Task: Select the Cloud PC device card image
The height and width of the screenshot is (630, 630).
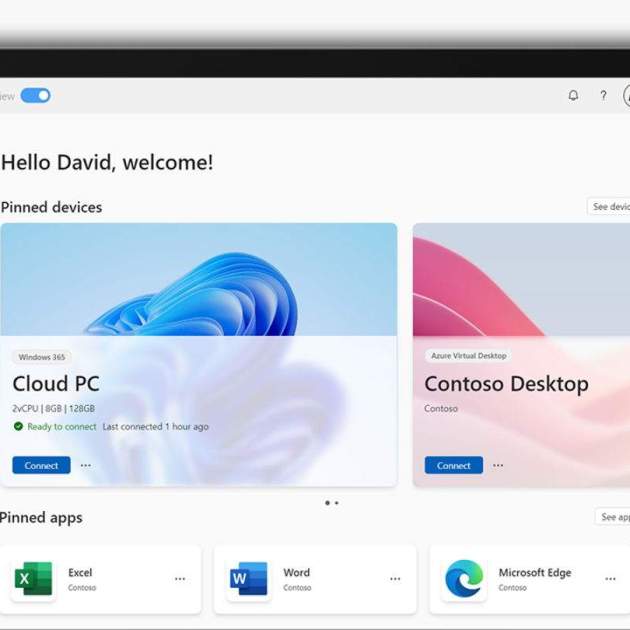Action: pyautogui.click(x=198, y=280)
